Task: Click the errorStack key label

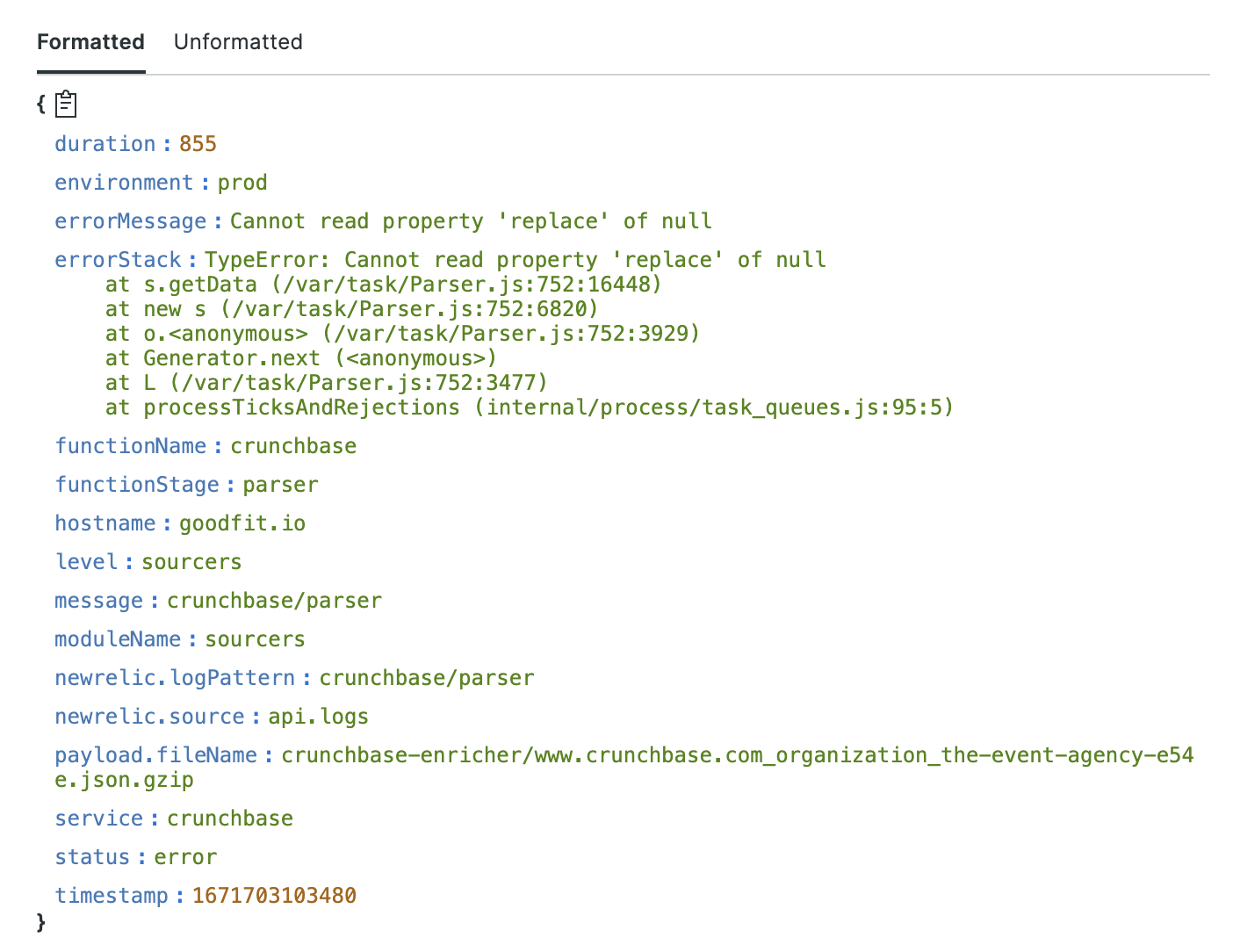Action: [x=118, y=260]
